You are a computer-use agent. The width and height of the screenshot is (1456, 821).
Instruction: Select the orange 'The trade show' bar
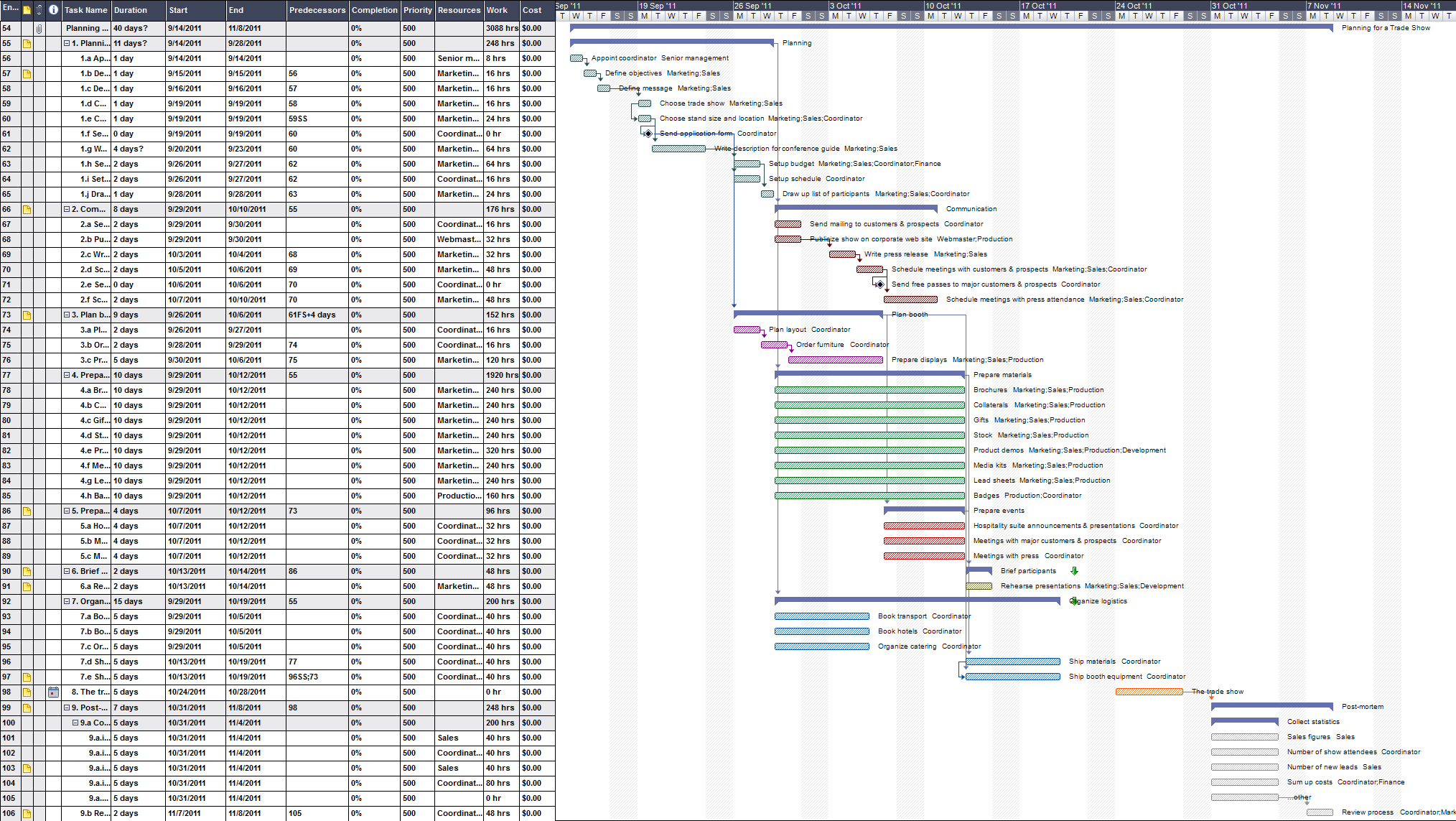click(1149, 691)
